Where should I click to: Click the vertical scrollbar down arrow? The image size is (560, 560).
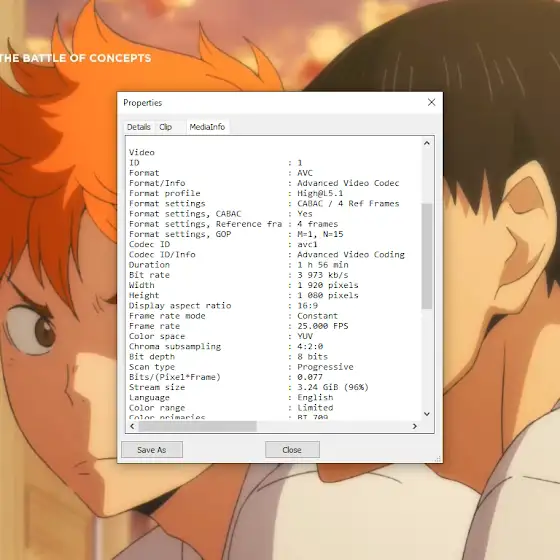click(x=427, y=414)
